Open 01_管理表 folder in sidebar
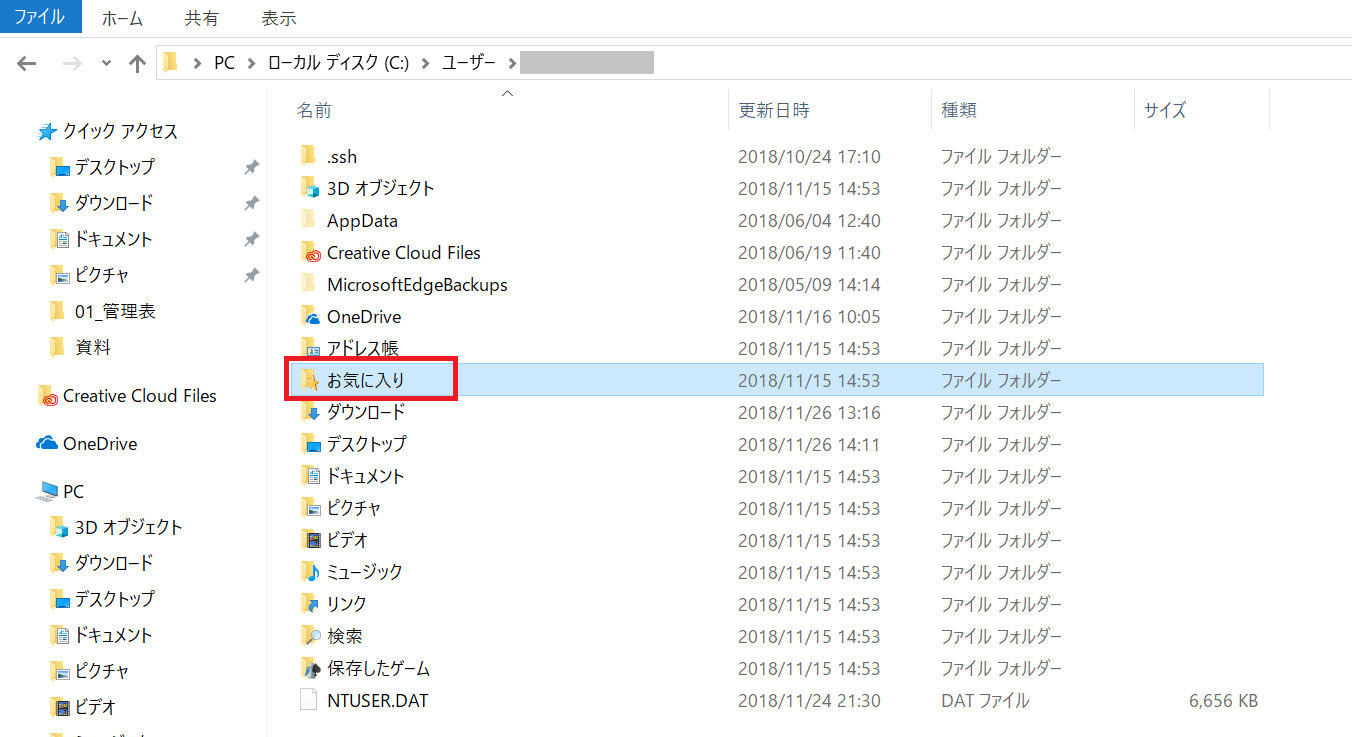 pos(115,311)
